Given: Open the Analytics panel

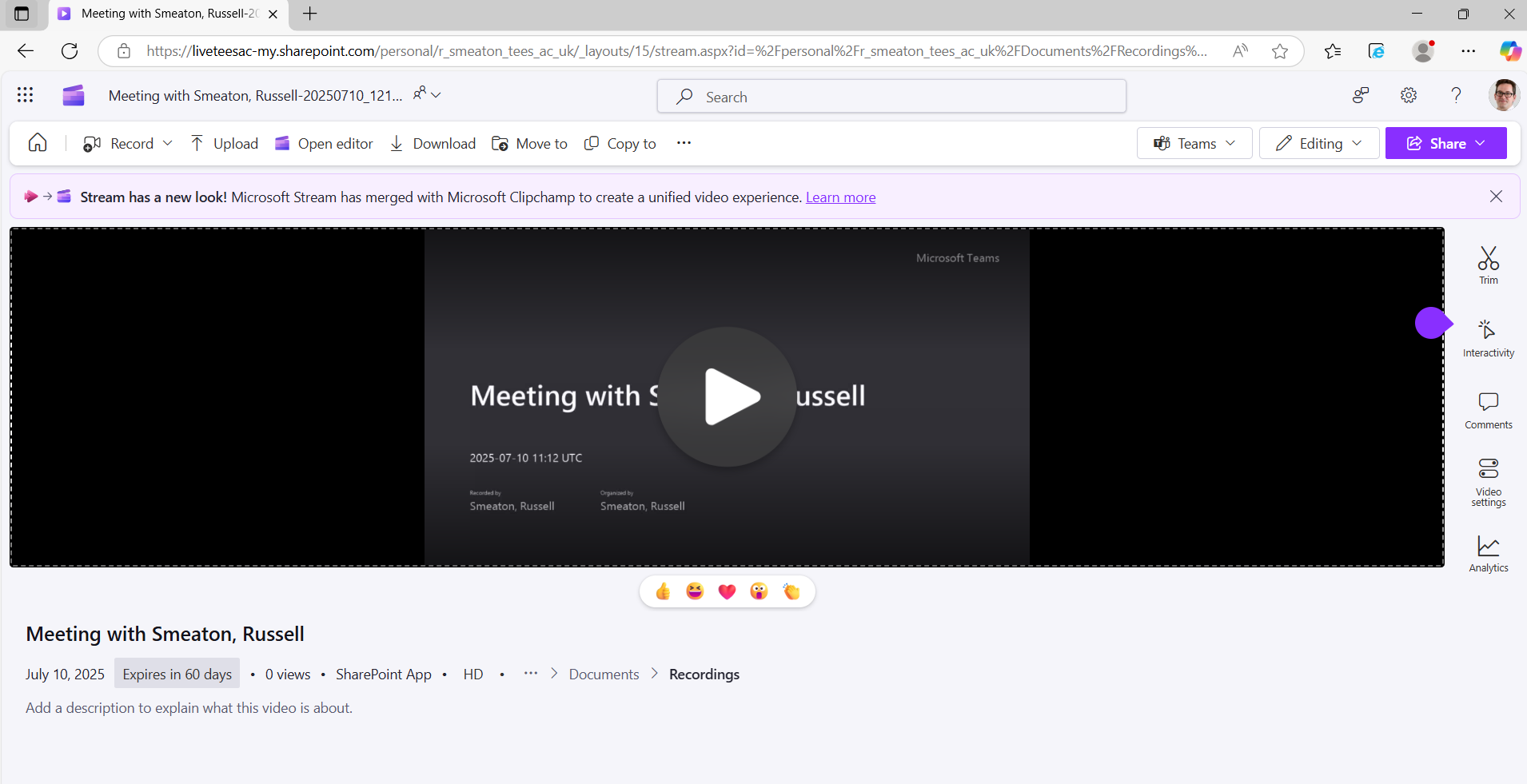Looking at the screenshot, I should 1488,554.
